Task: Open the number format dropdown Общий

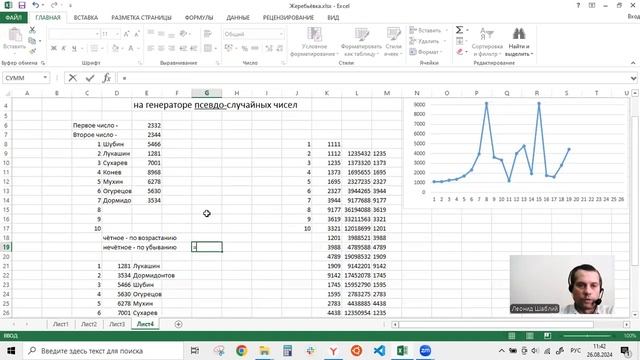Action: point(281,34)
